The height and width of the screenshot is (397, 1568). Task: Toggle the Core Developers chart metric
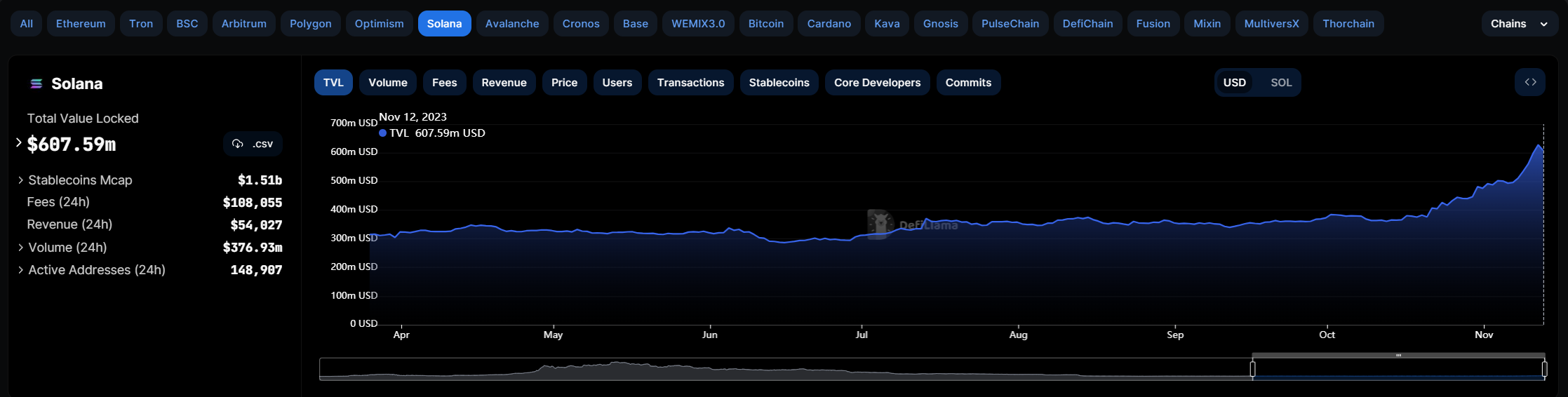tap(877, 82)
